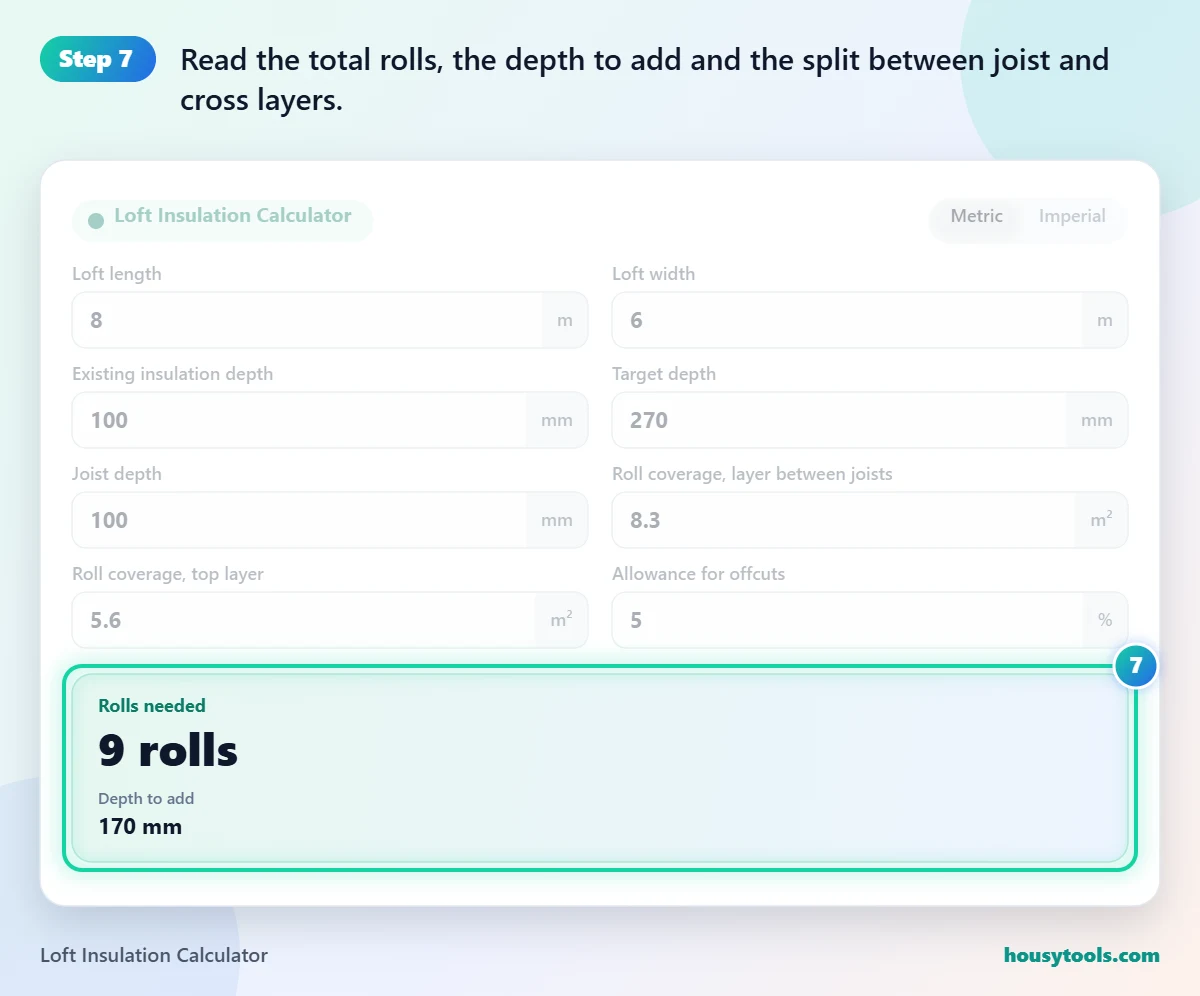Switch units to Metric
The height and width of the screenshot is (996, 1200).
tap(976, 216)
